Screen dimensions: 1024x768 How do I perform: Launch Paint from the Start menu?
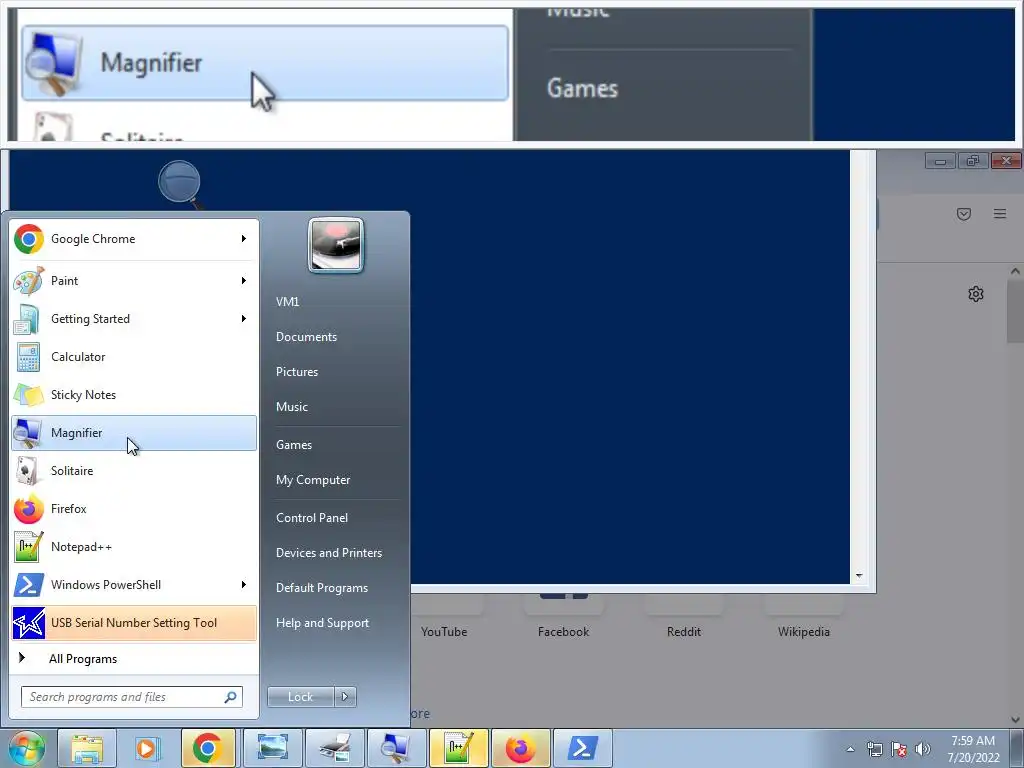point(134,281)
